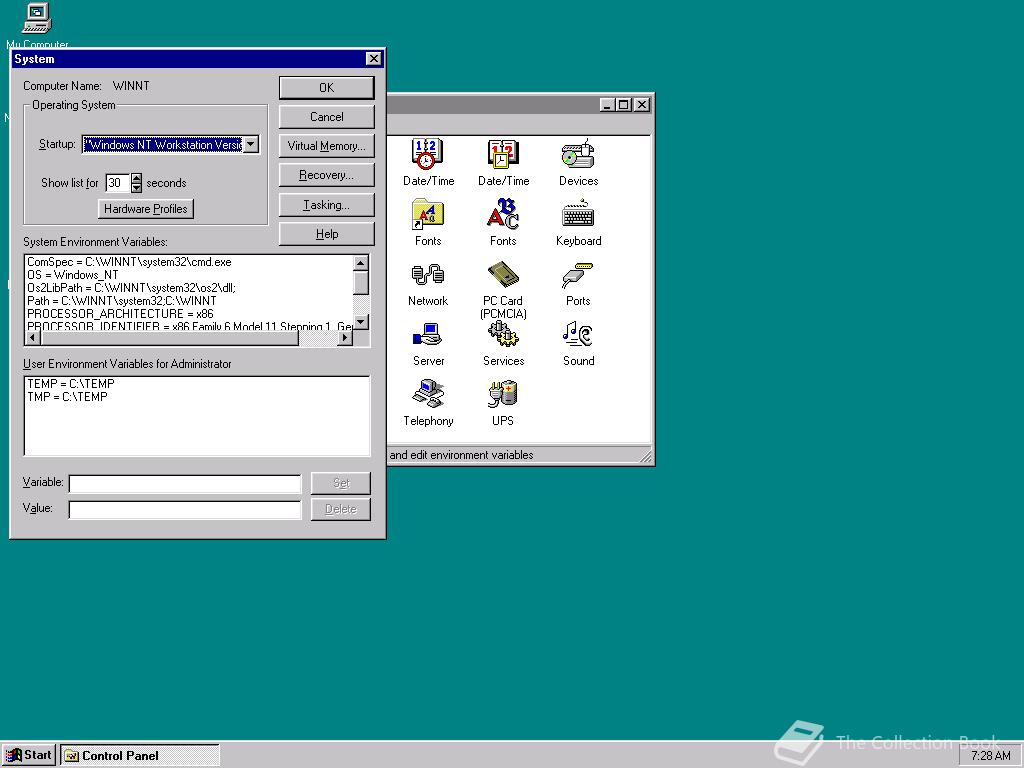Expand the Startup operating system dropdown
Image resolution: width=1024 pixels, height=768 pixels.
[251, 144]
